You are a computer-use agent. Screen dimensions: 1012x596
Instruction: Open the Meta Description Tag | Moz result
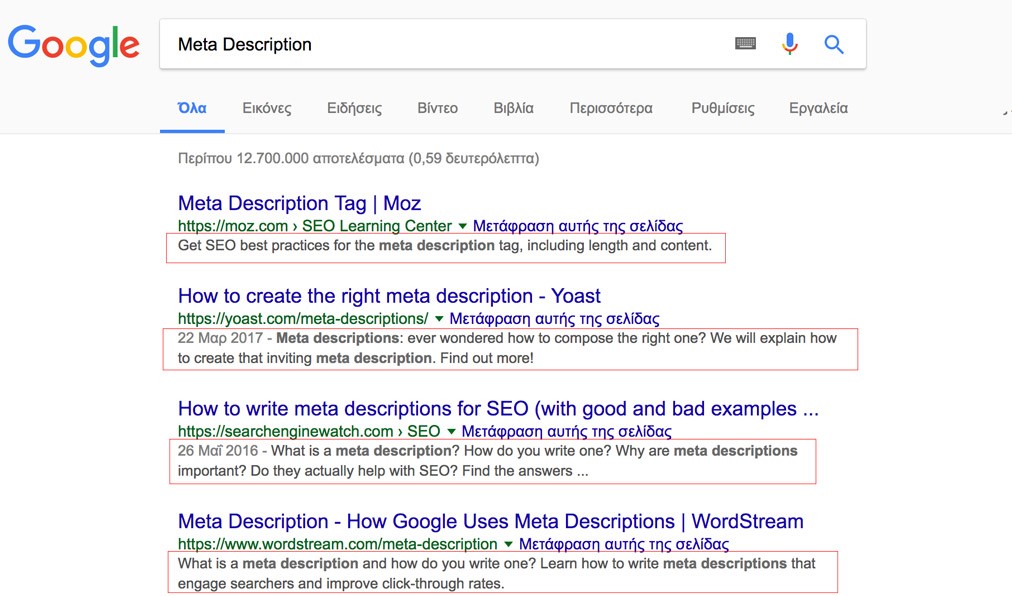tap(299, 204)
